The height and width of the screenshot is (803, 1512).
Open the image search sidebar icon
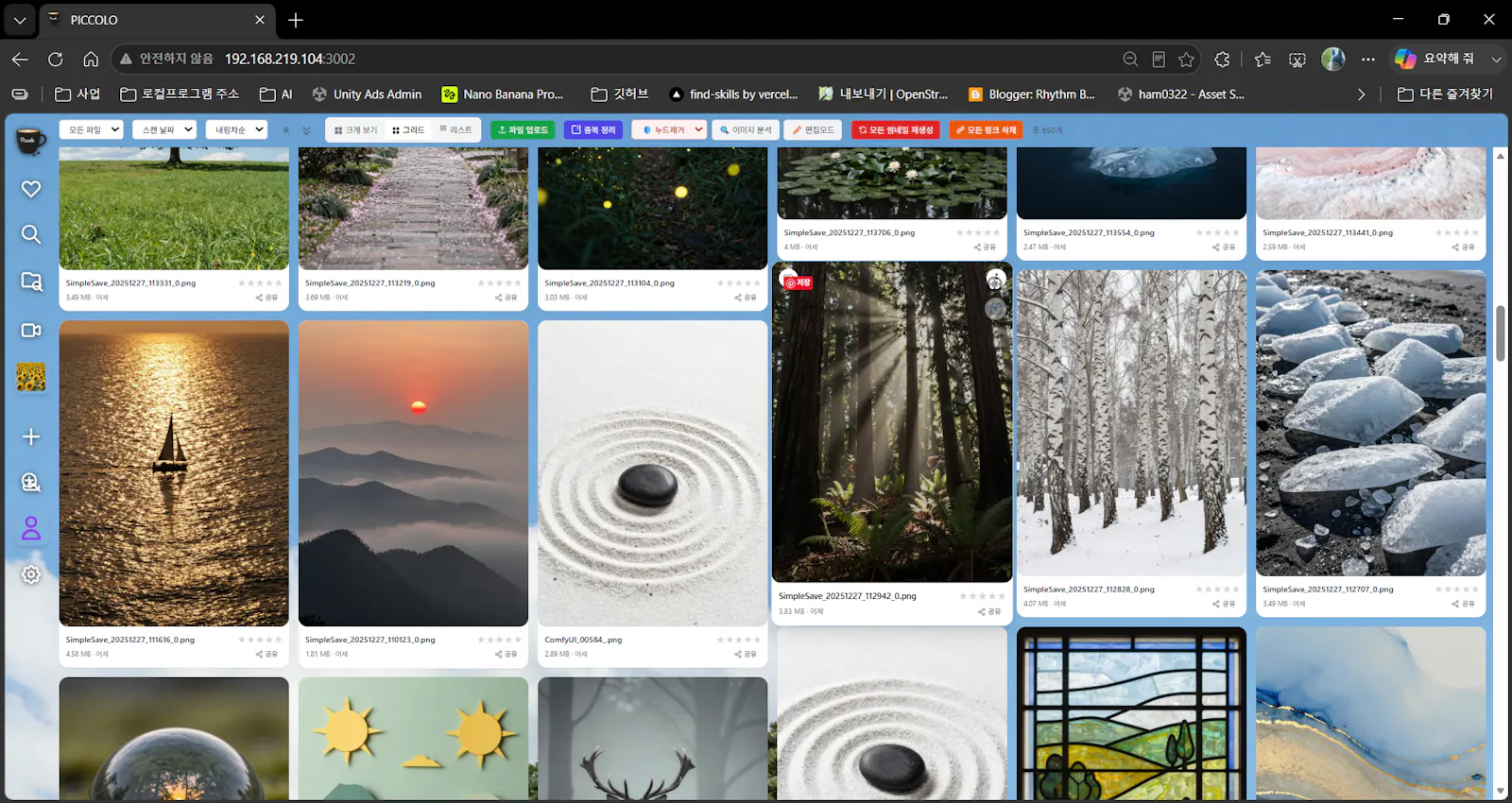[31, 282]
